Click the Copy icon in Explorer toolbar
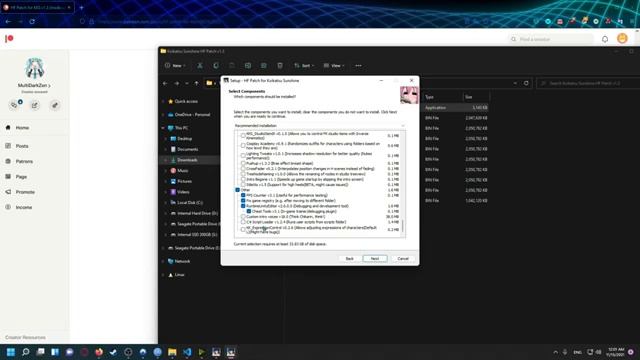The image size is (640, 360). (x=216, y=65)
